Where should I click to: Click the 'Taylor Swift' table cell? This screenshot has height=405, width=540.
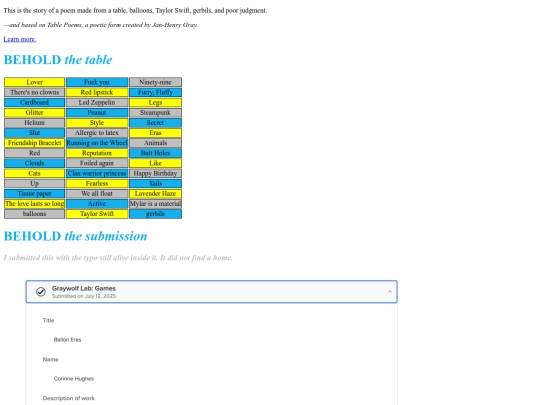click(x=97, y=214)
